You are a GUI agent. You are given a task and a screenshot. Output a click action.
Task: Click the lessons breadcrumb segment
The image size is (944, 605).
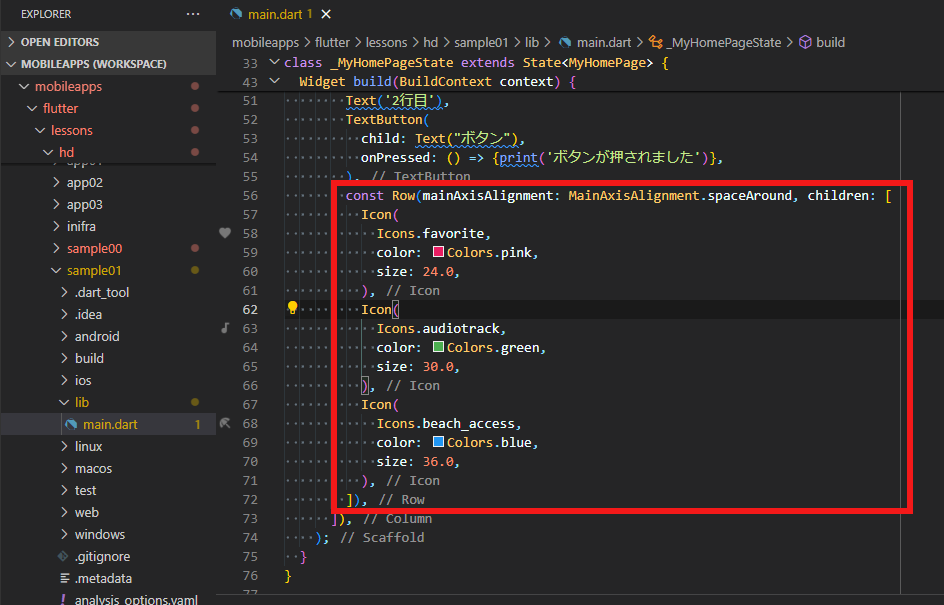coord(389,42)
